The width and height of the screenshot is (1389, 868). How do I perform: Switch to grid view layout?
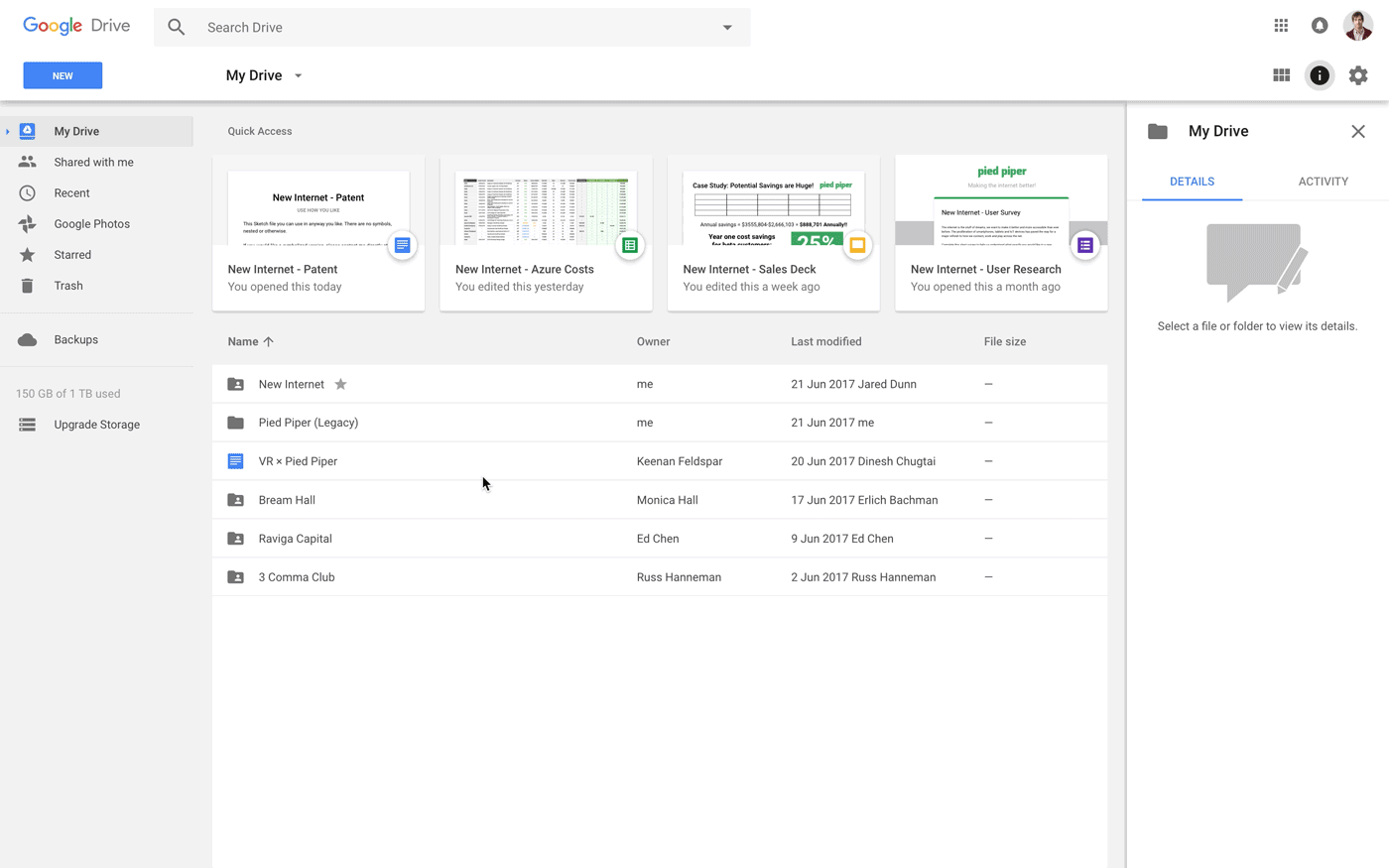point(1282,75)
